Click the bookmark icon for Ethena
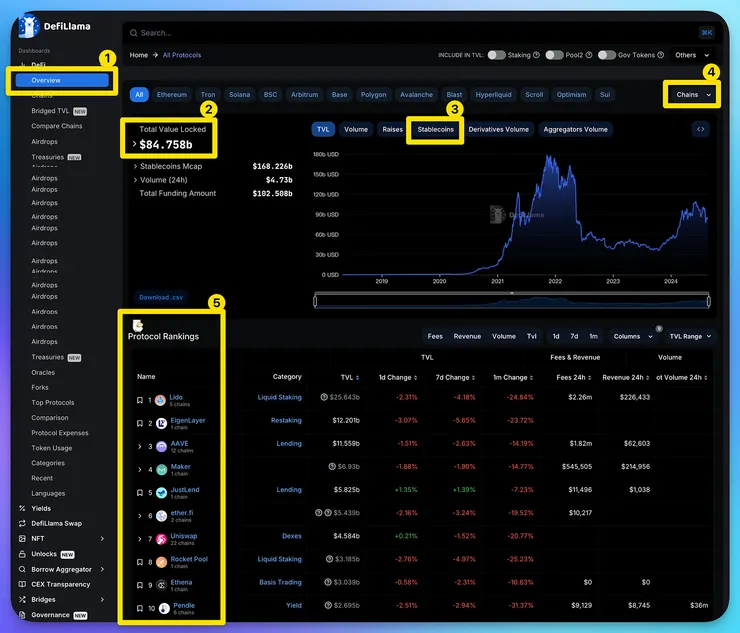 pyautogui.click(x=140, y=585)
